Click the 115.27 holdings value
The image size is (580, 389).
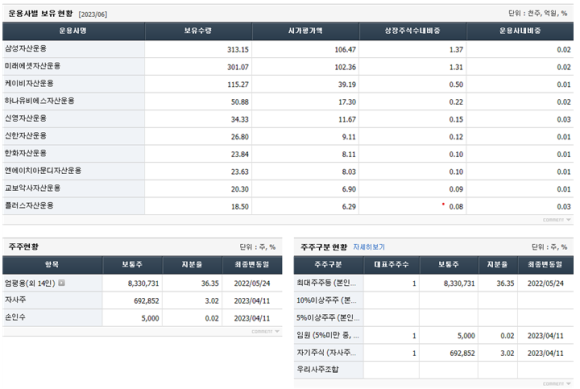(238, 84)
